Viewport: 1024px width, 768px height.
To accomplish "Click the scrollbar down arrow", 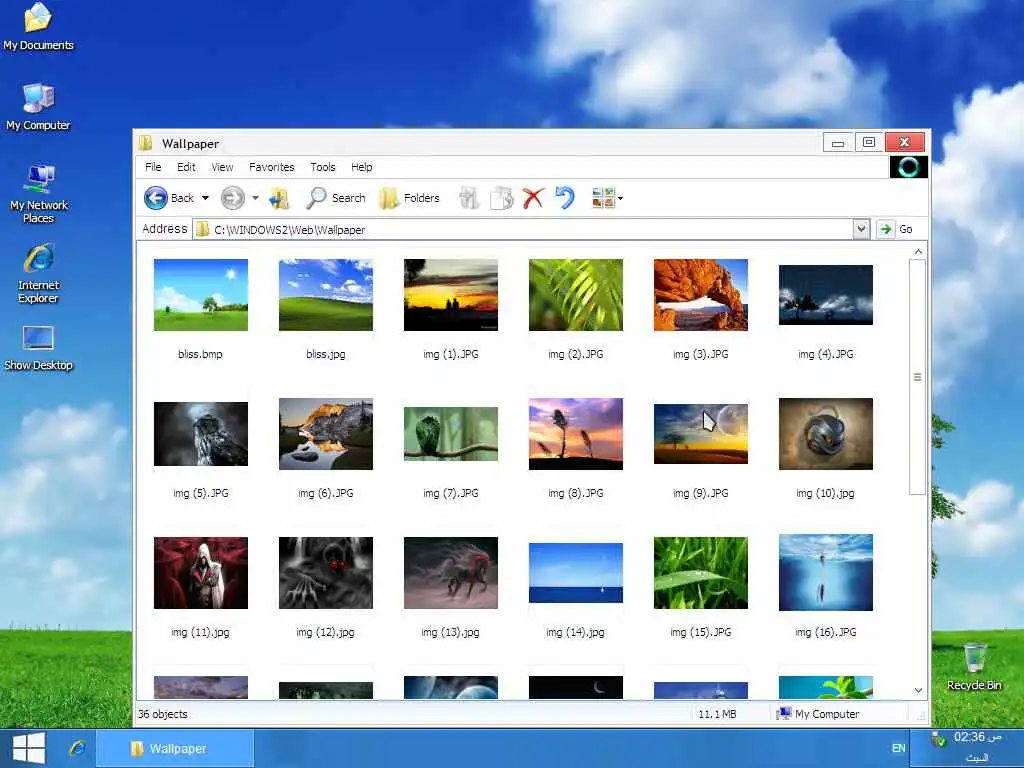I will (x=918, y=690).
